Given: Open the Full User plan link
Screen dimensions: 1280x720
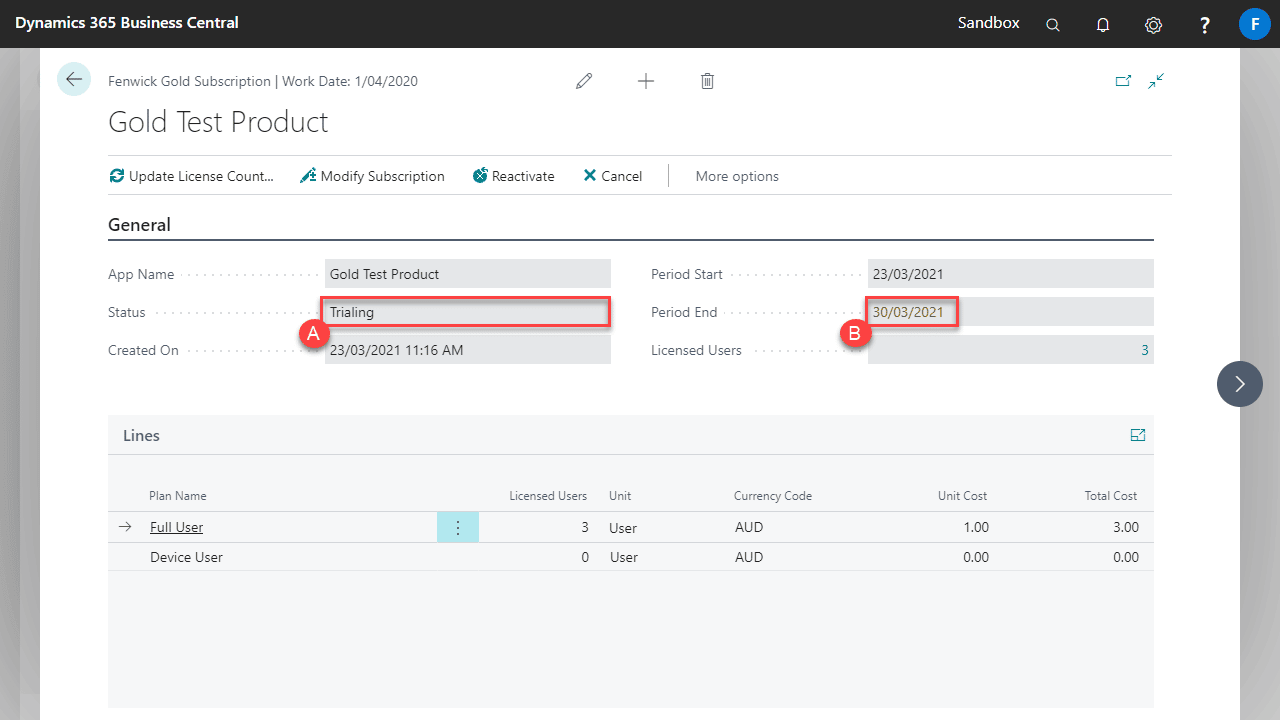Looking at the screenshot, I should (176, 528).
